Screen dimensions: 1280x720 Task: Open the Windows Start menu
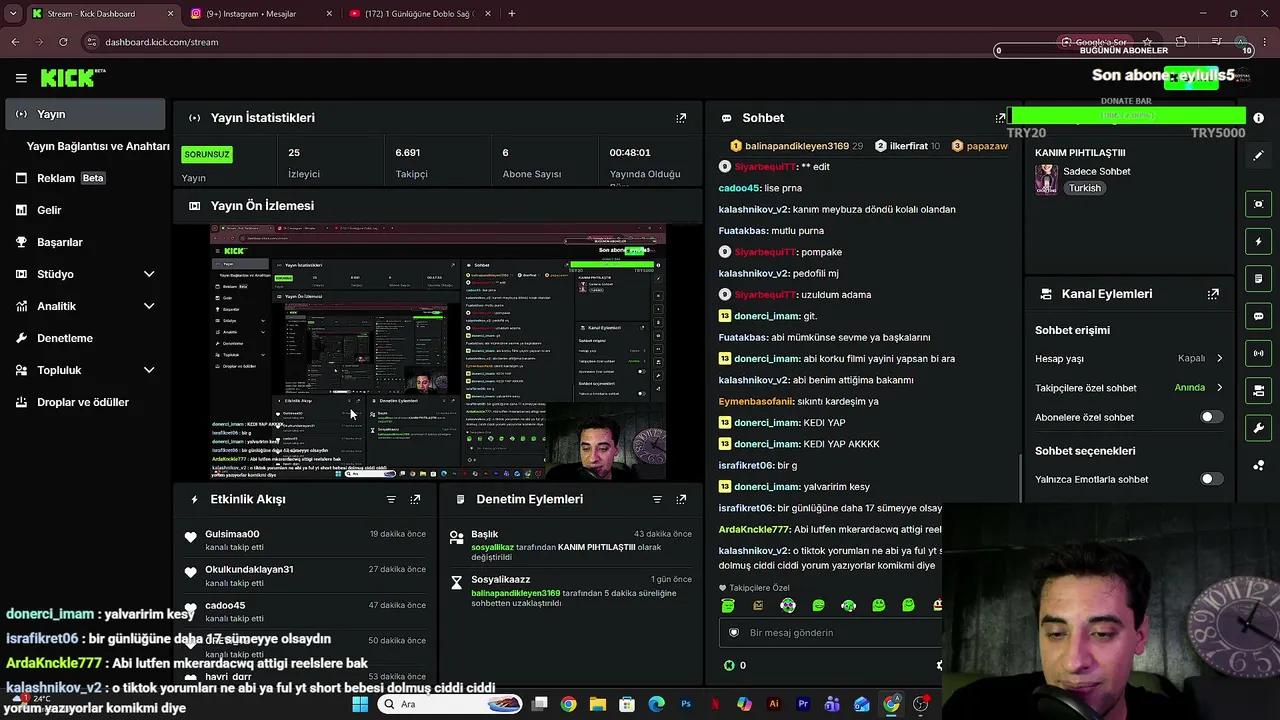[x=360, y=704]
